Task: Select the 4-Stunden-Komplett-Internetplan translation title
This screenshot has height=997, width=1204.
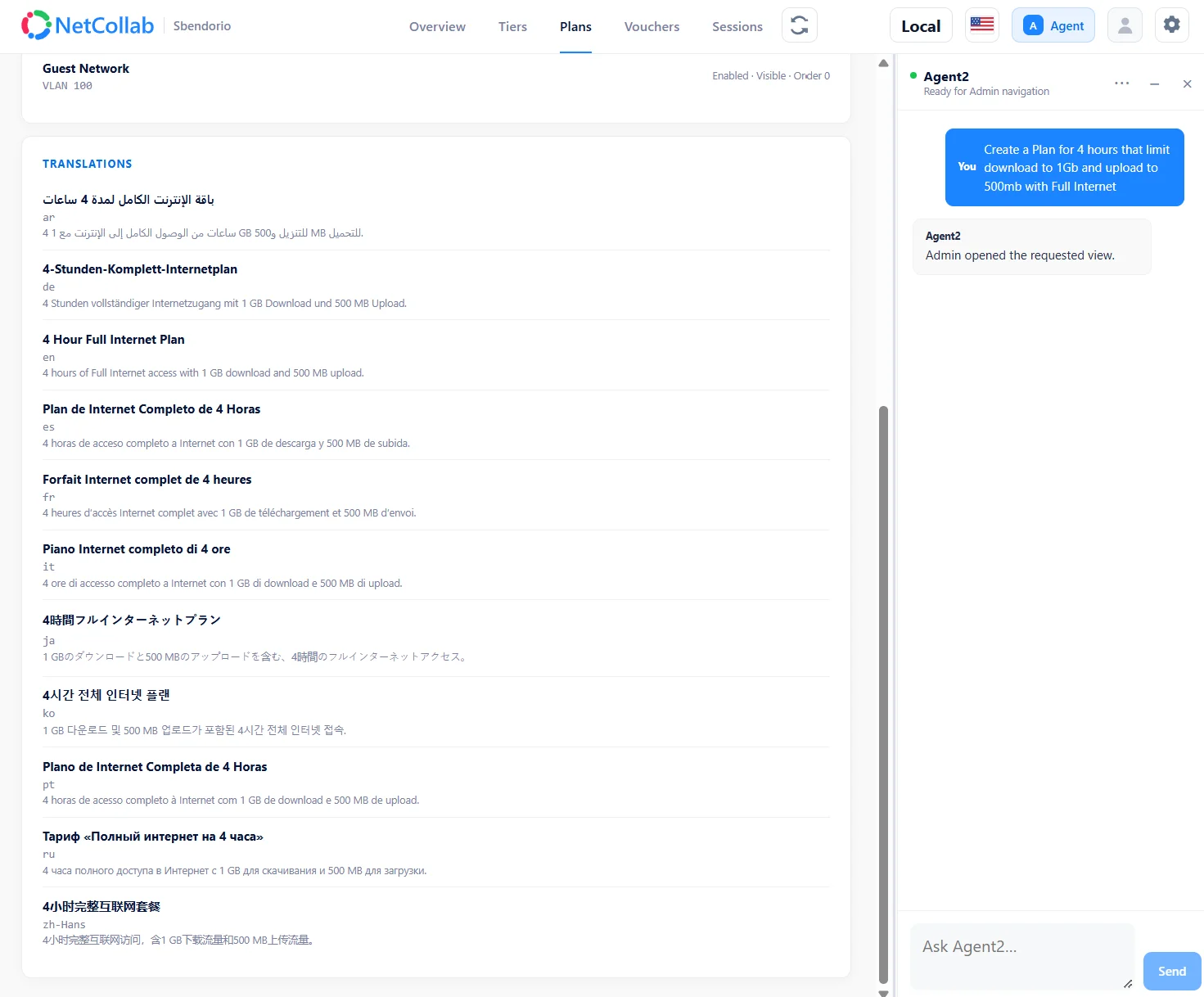Action: [140, 269]
